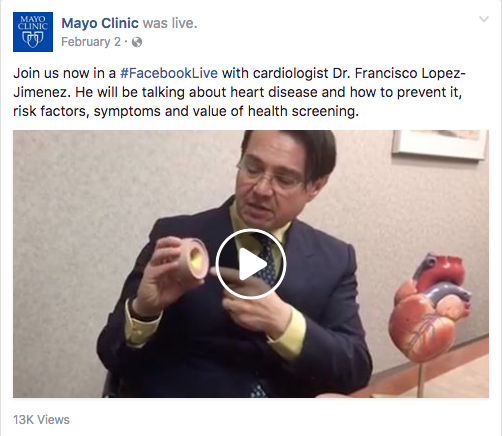Image resolution: width=502 pixels, height=436 pixels.
Task: Open the Mayo Clinic page name link
Action: tap(100, 23)
